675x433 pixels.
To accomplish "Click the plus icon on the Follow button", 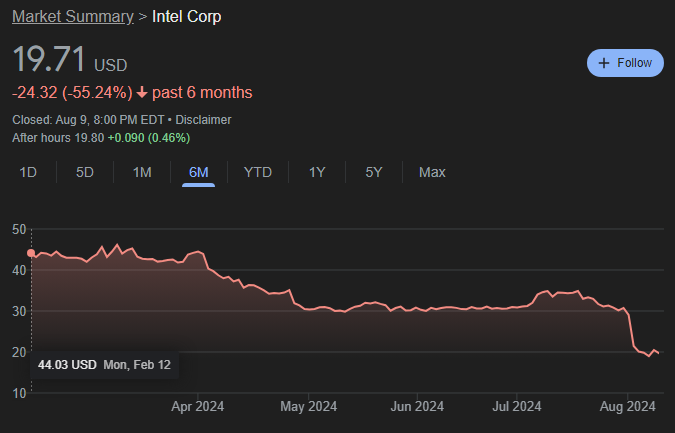I will click(x=603, y=63).
